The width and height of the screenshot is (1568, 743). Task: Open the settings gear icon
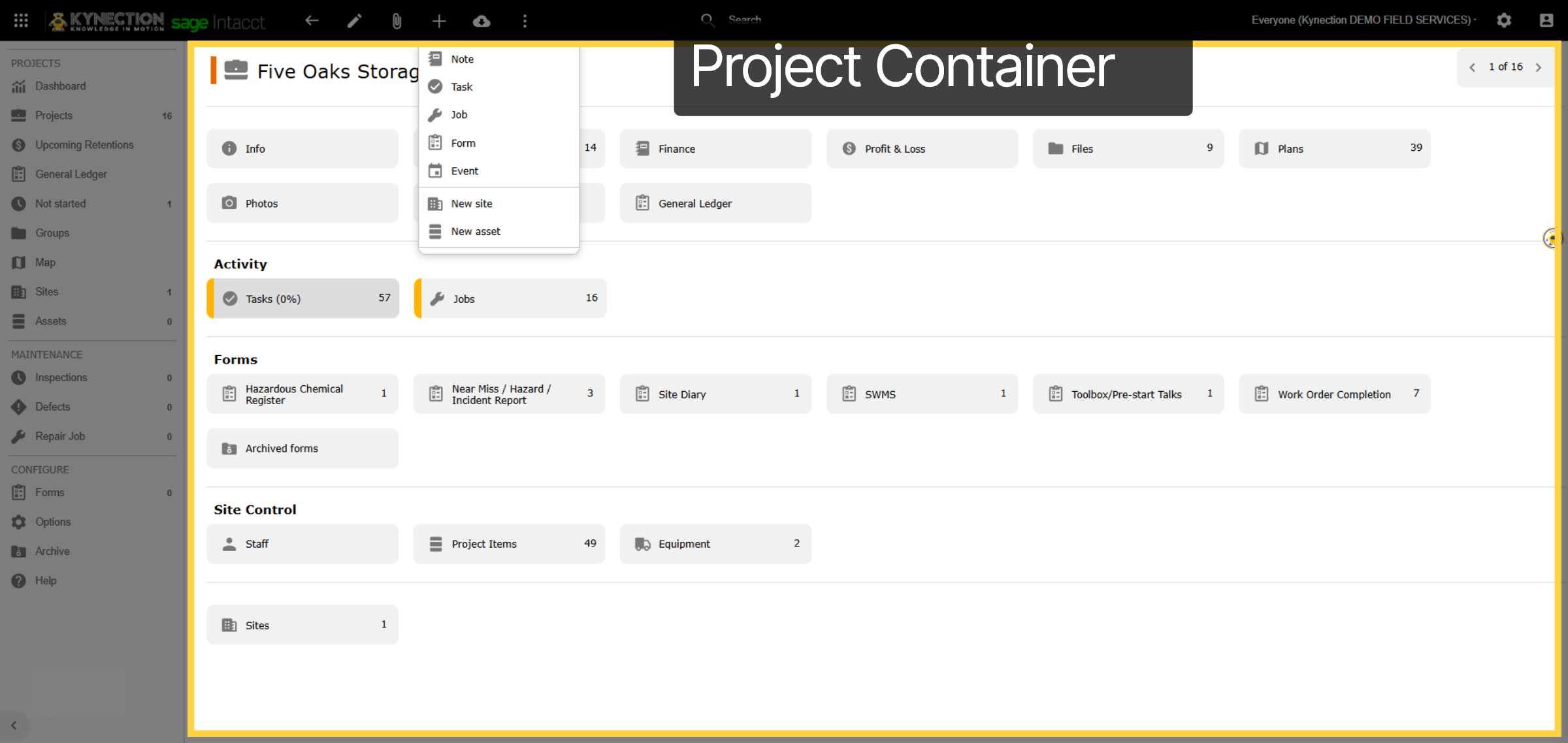pos(1504,20)
